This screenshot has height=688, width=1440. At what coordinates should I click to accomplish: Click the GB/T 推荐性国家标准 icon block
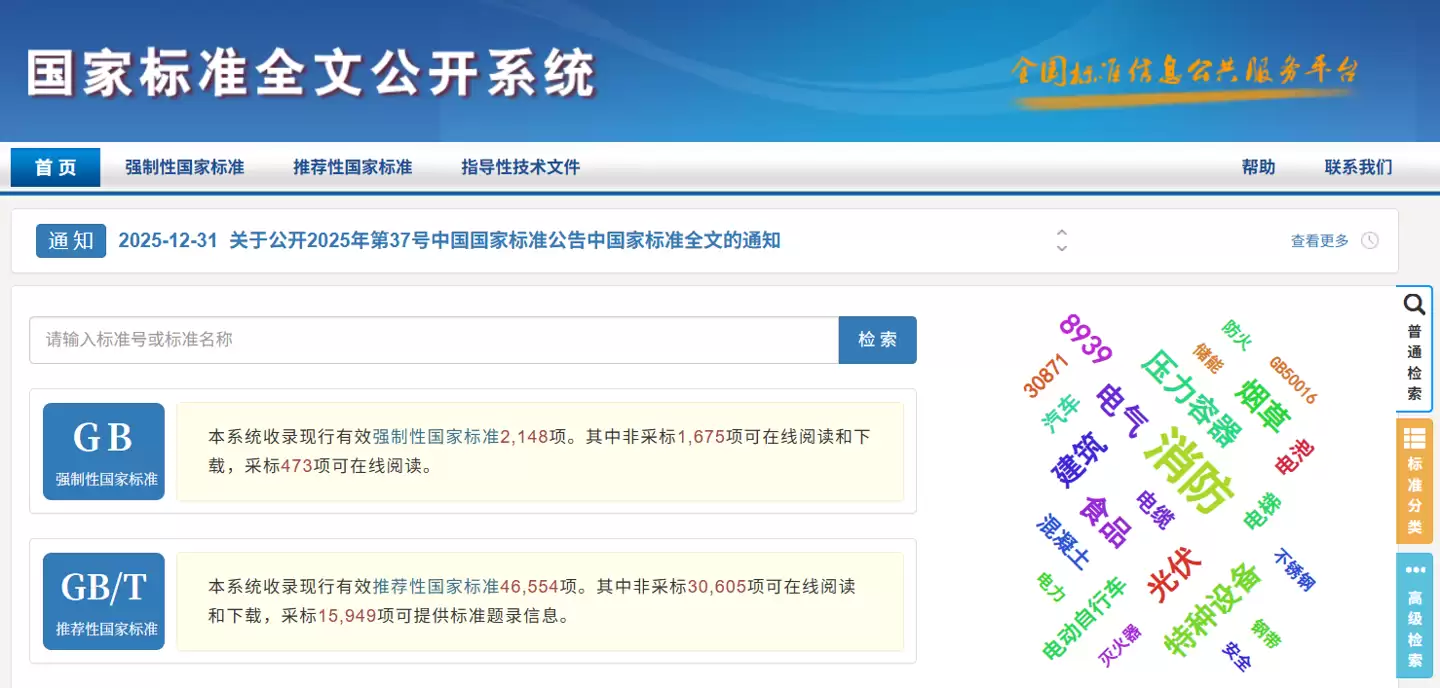(103, 601)
